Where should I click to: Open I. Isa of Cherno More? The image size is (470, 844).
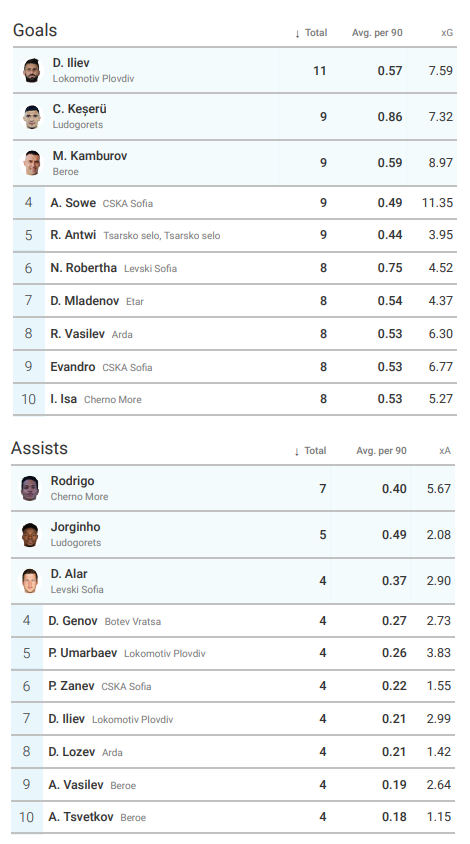(64, 399)
